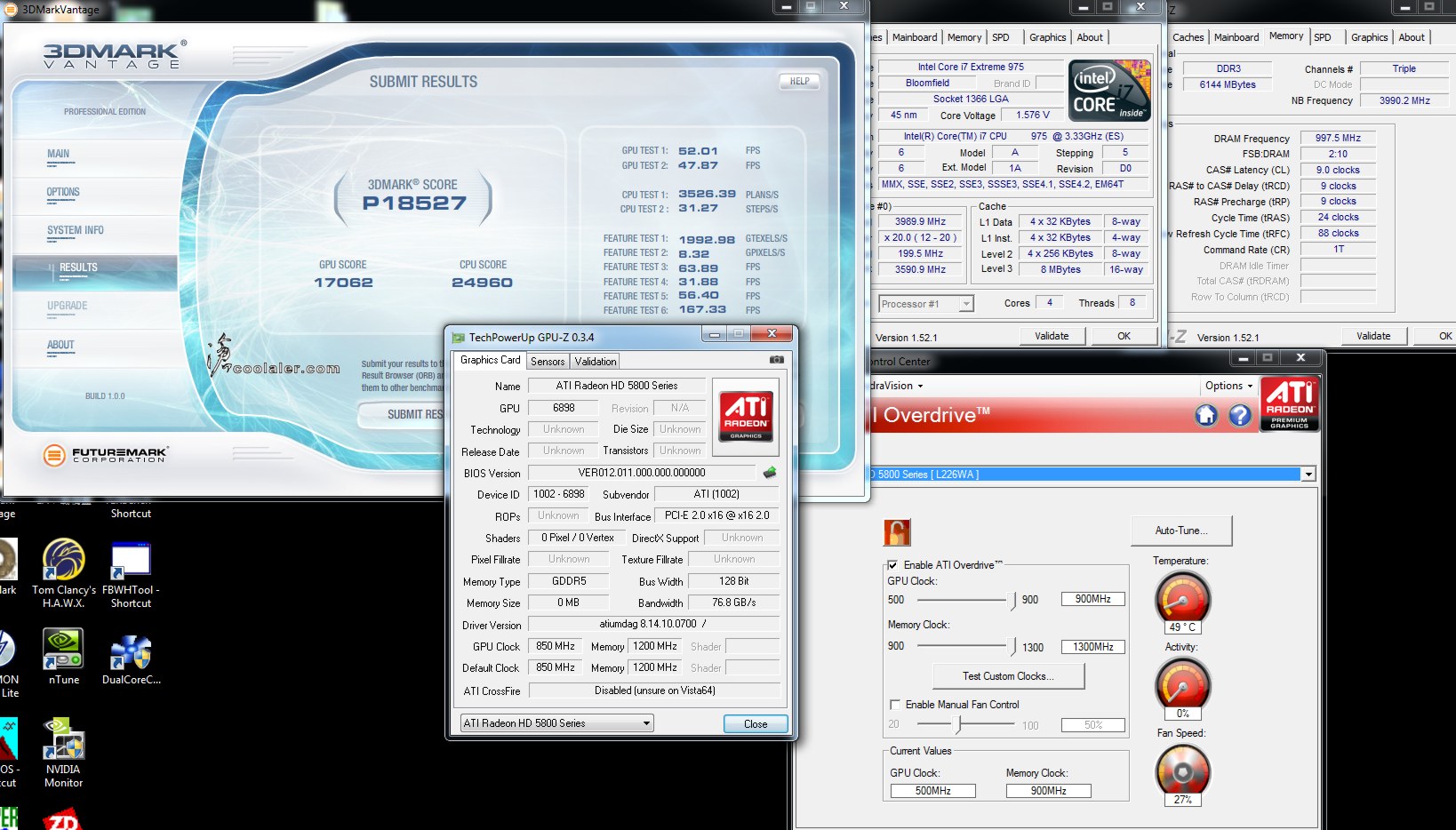The width and height of the screenshot is (1456, 830).
Task: Click the SUBMIT RESULTS button in 3DMark
Action: point(402,414)
